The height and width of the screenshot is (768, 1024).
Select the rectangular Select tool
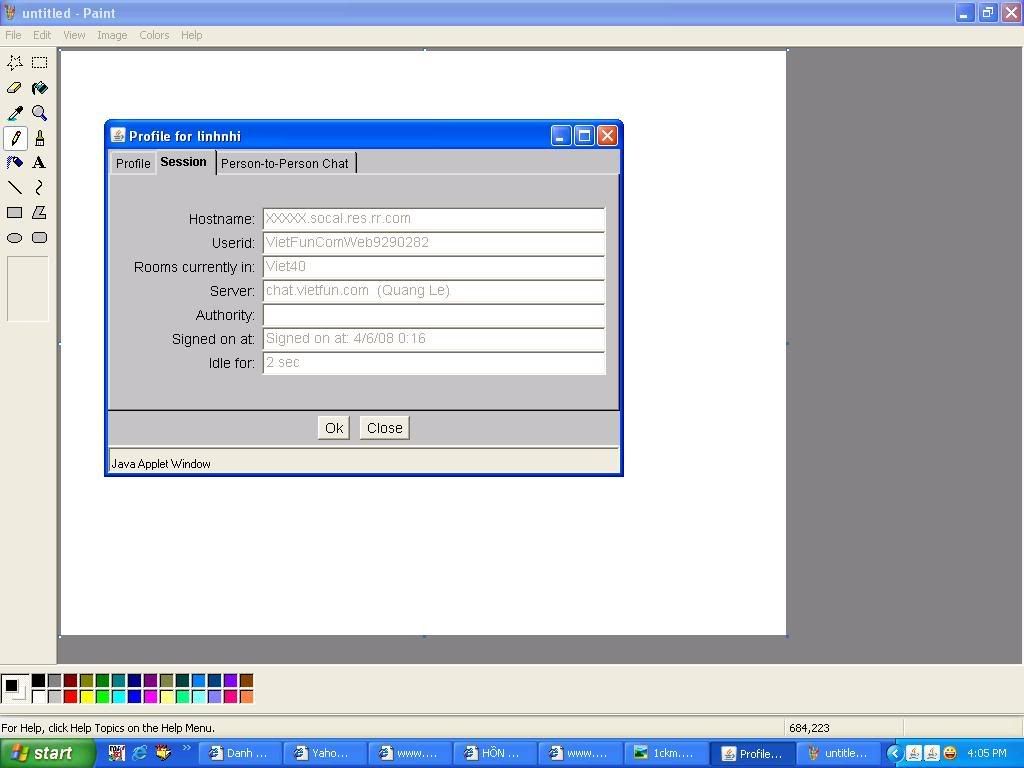pos(40,63)
